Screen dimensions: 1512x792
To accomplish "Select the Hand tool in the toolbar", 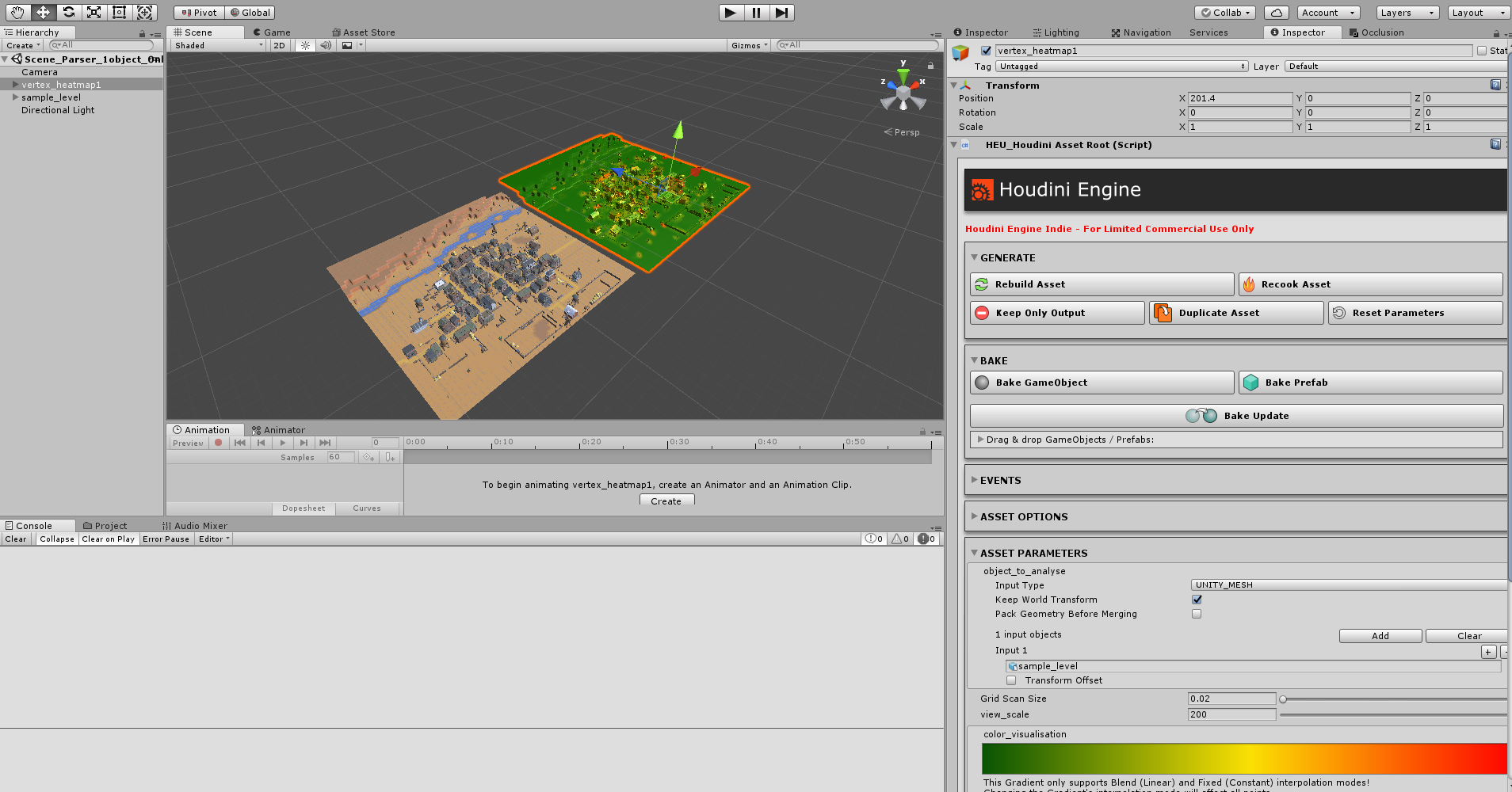I will [x=16, y=13].
